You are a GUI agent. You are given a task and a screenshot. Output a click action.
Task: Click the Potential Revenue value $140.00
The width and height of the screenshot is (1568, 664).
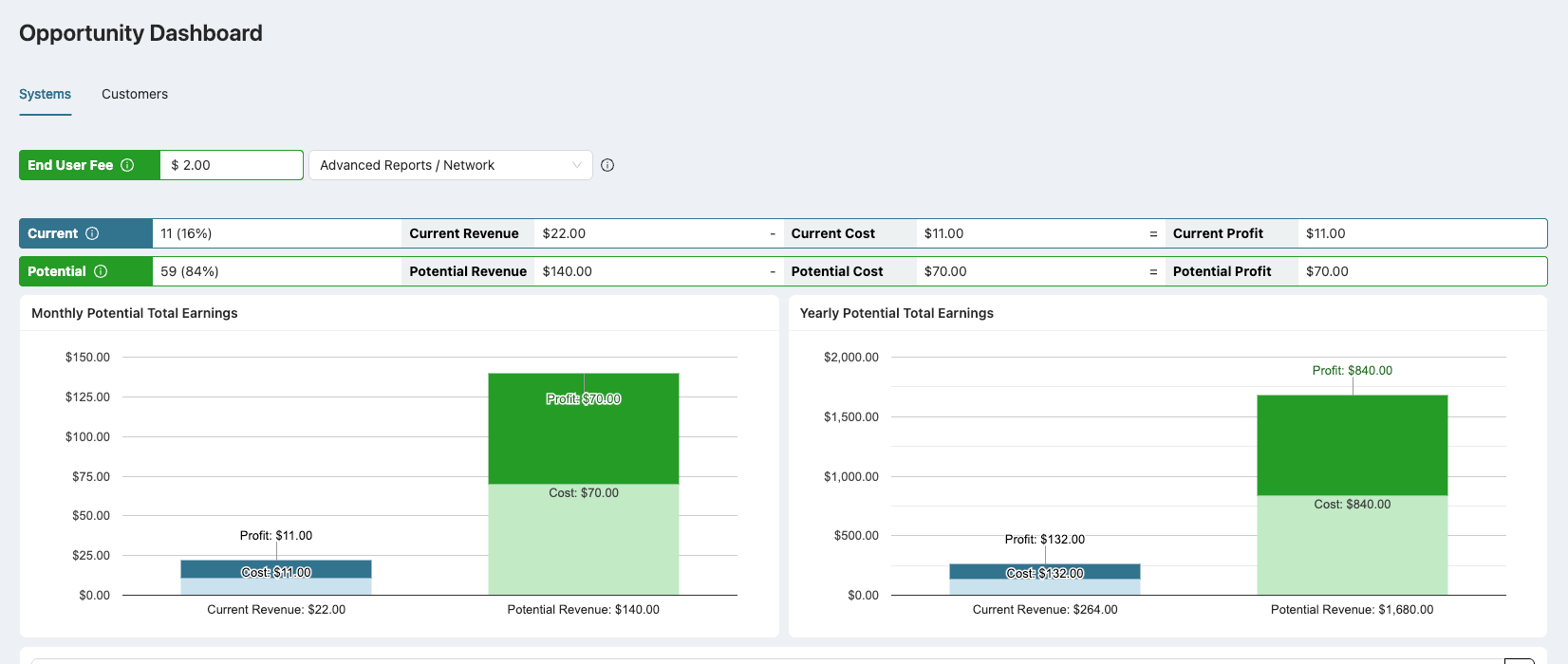pos(567,271)
